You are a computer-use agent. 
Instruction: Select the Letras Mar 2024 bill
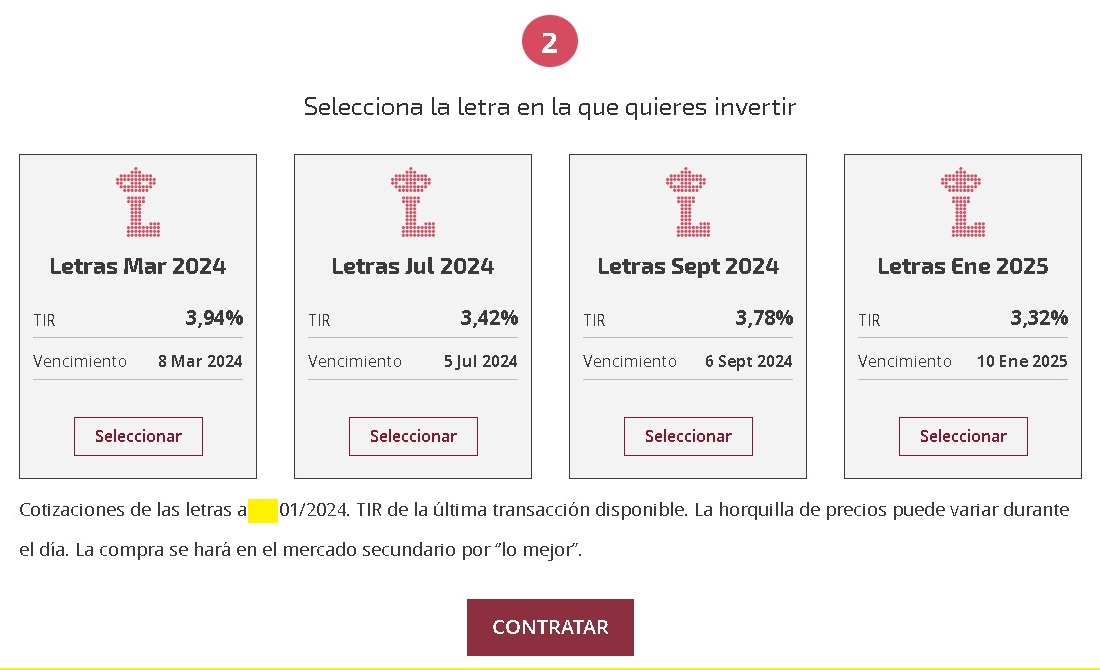click(138, 436)
